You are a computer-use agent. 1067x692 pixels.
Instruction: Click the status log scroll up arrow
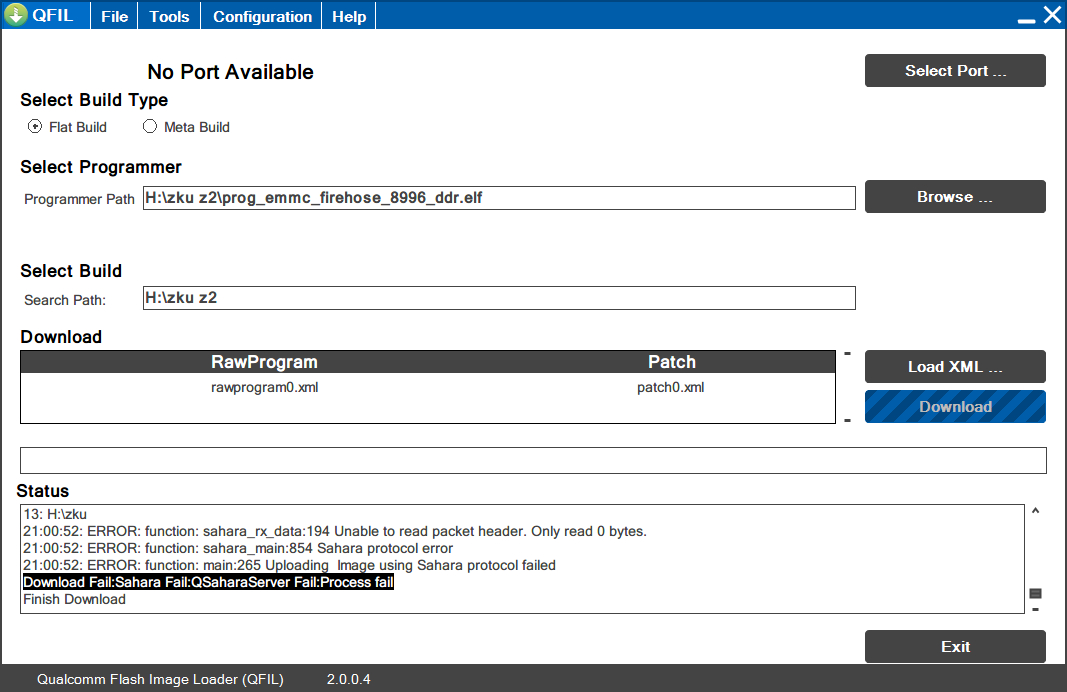[1035, 510]
